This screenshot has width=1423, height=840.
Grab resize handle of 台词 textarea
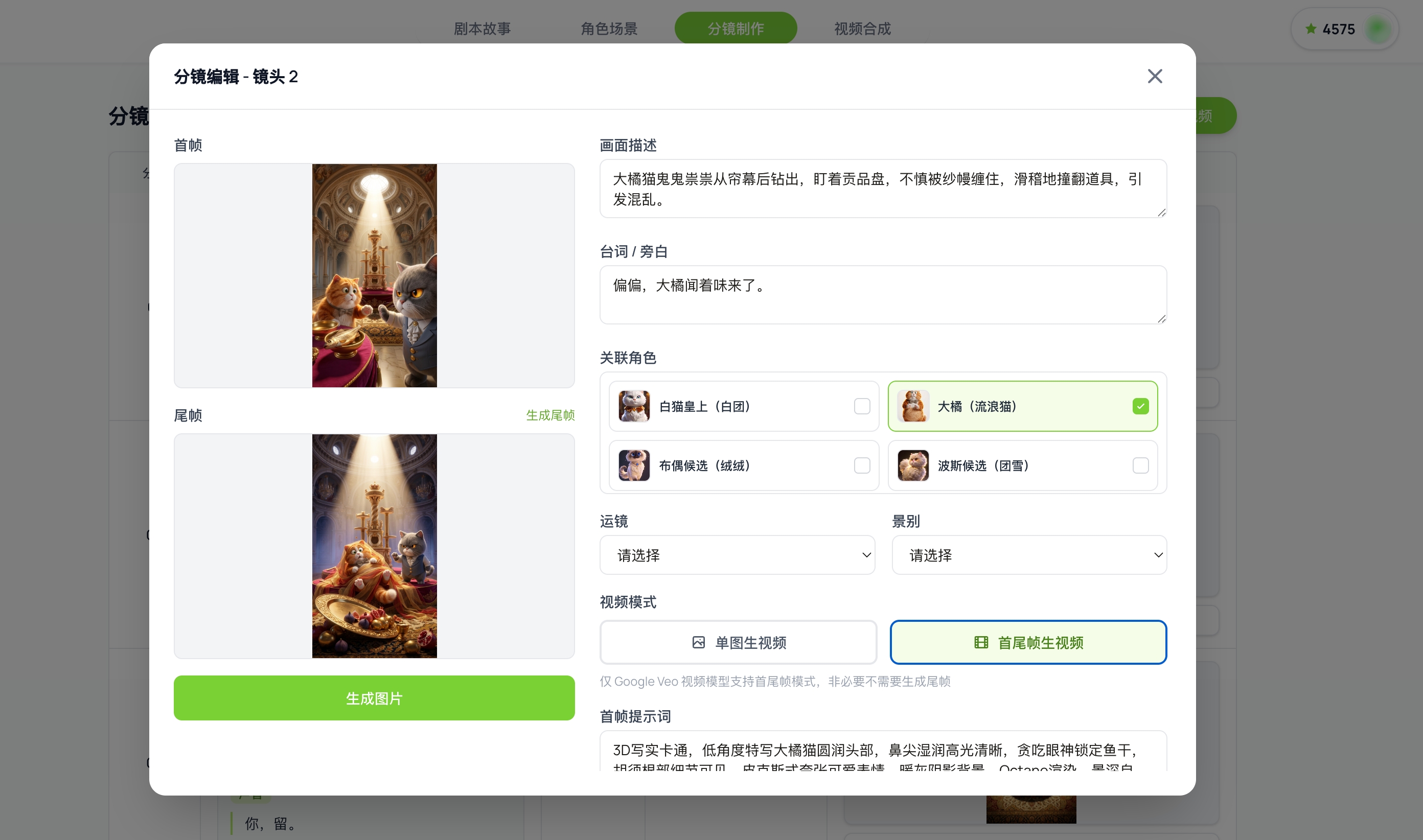1161,319
